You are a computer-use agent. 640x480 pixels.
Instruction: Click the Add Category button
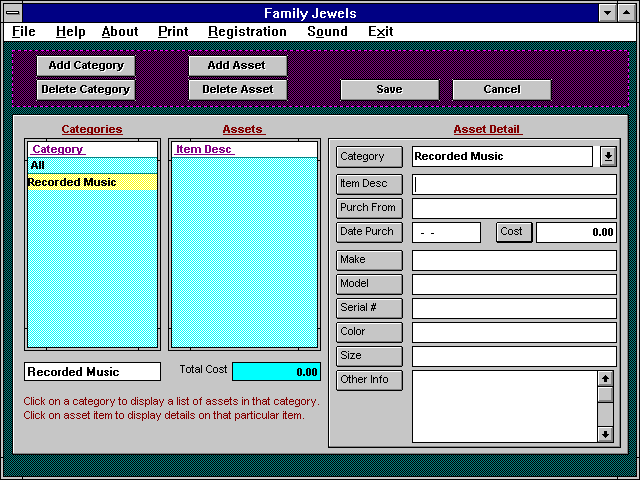[x=86, y=65]
